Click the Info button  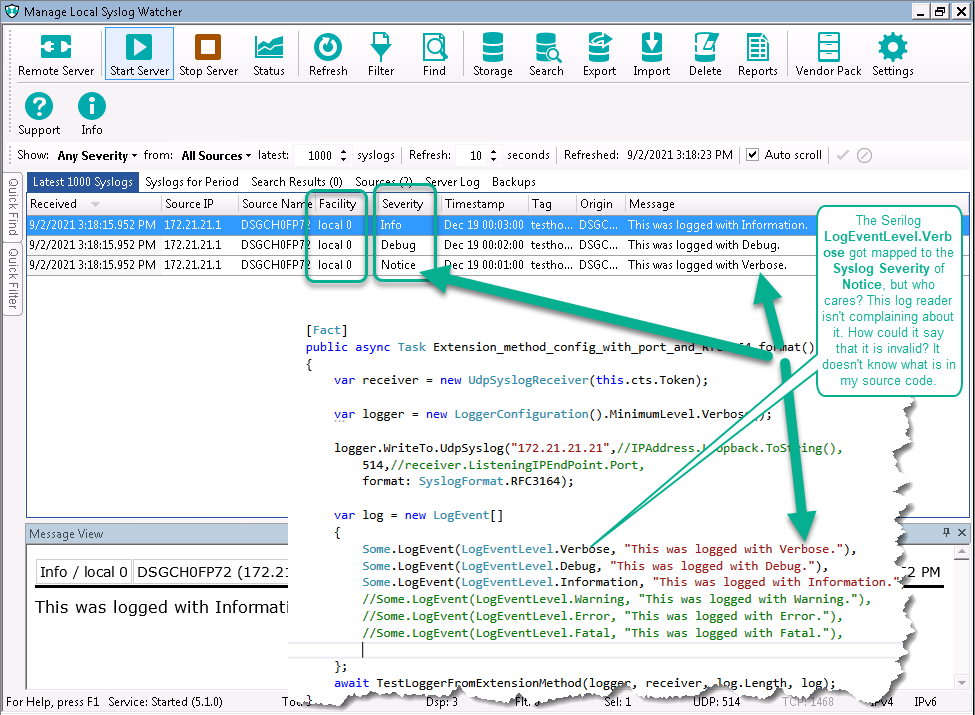[91, 112]
